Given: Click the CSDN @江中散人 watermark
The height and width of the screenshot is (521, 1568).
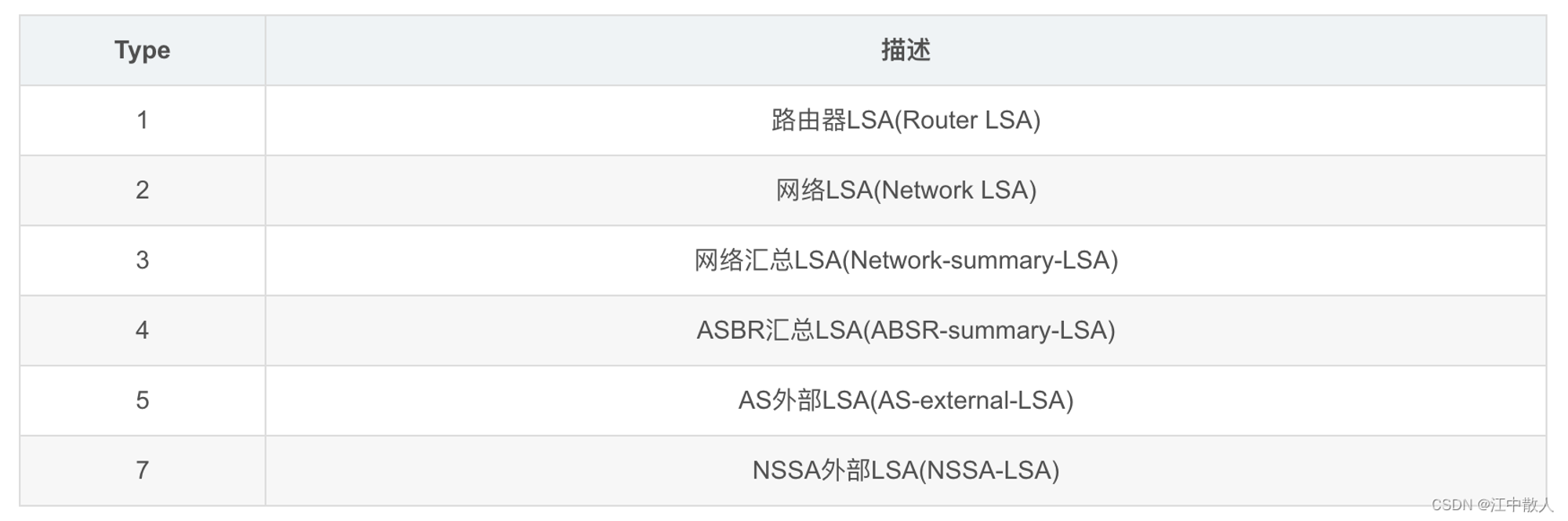Looking at the screenshot, I should (1492, 505).
